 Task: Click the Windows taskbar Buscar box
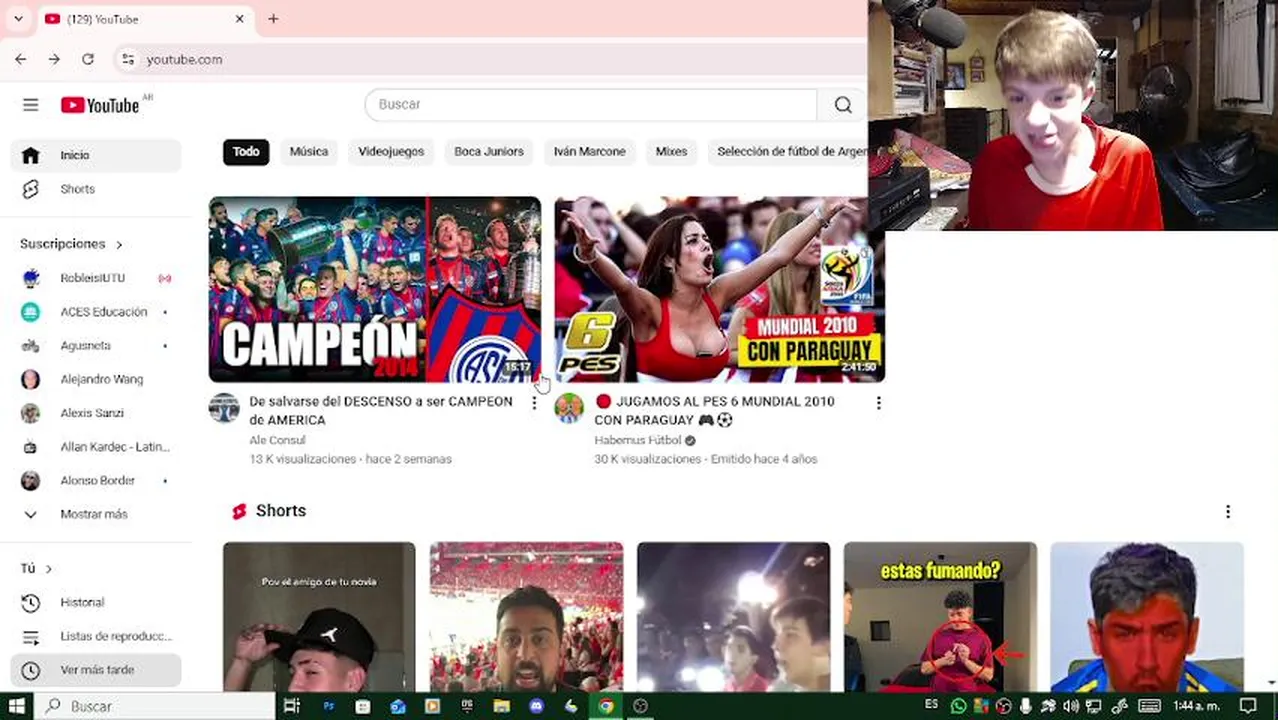tap(156, 706)
